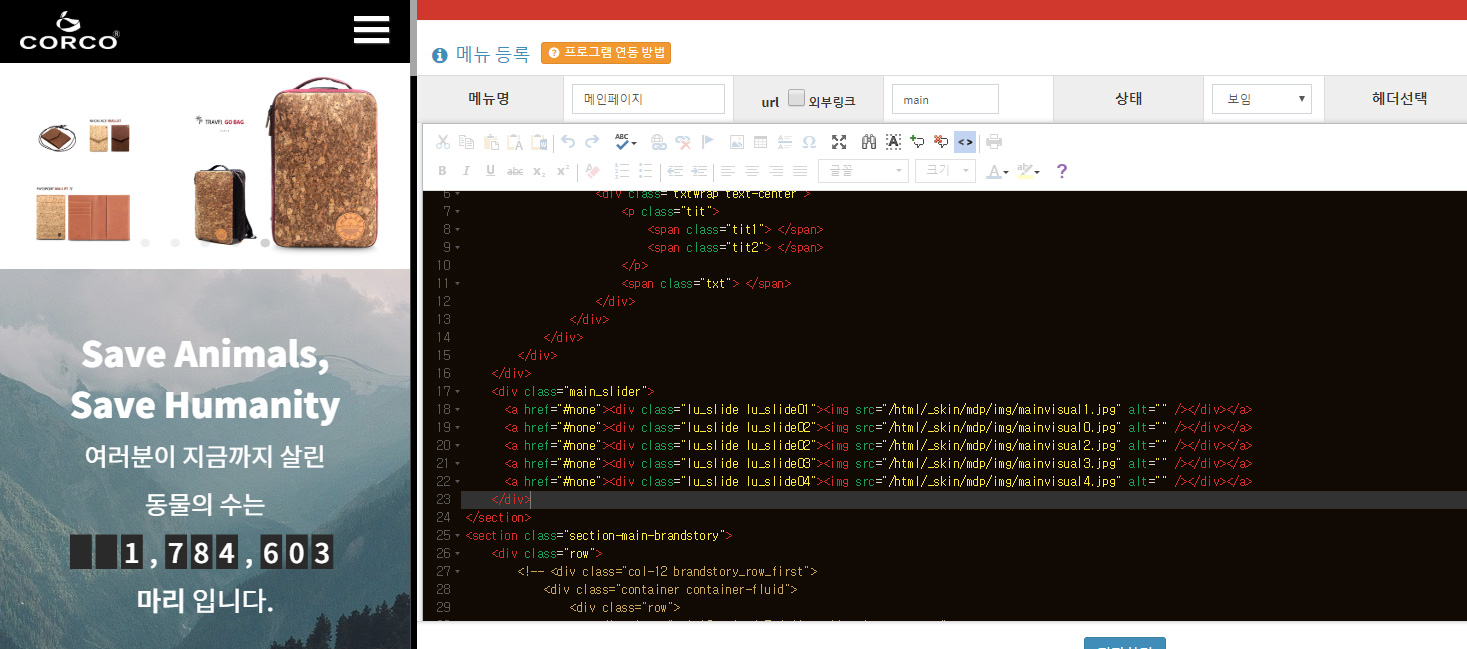Check the 외부링크 checkbox
This screenshot has width=1467, height=649.
(796, 98)
